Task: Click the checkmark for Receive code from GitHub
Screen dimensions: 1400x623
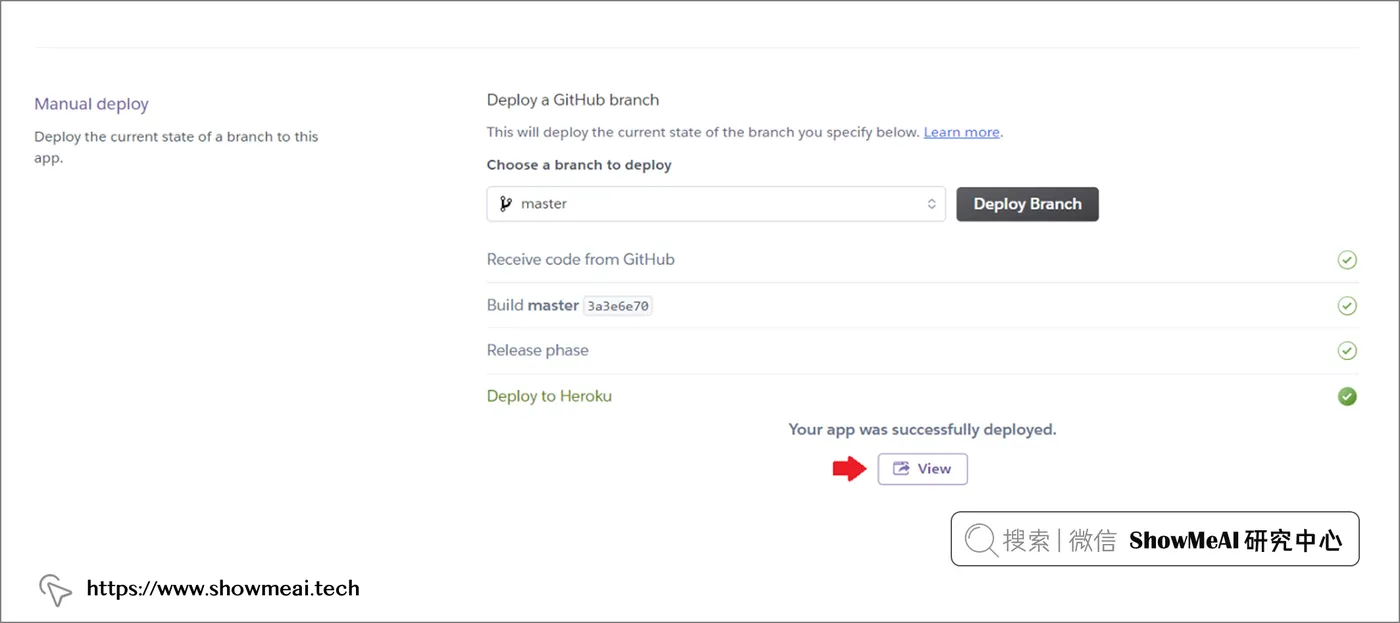Action: click(1347, 260)
